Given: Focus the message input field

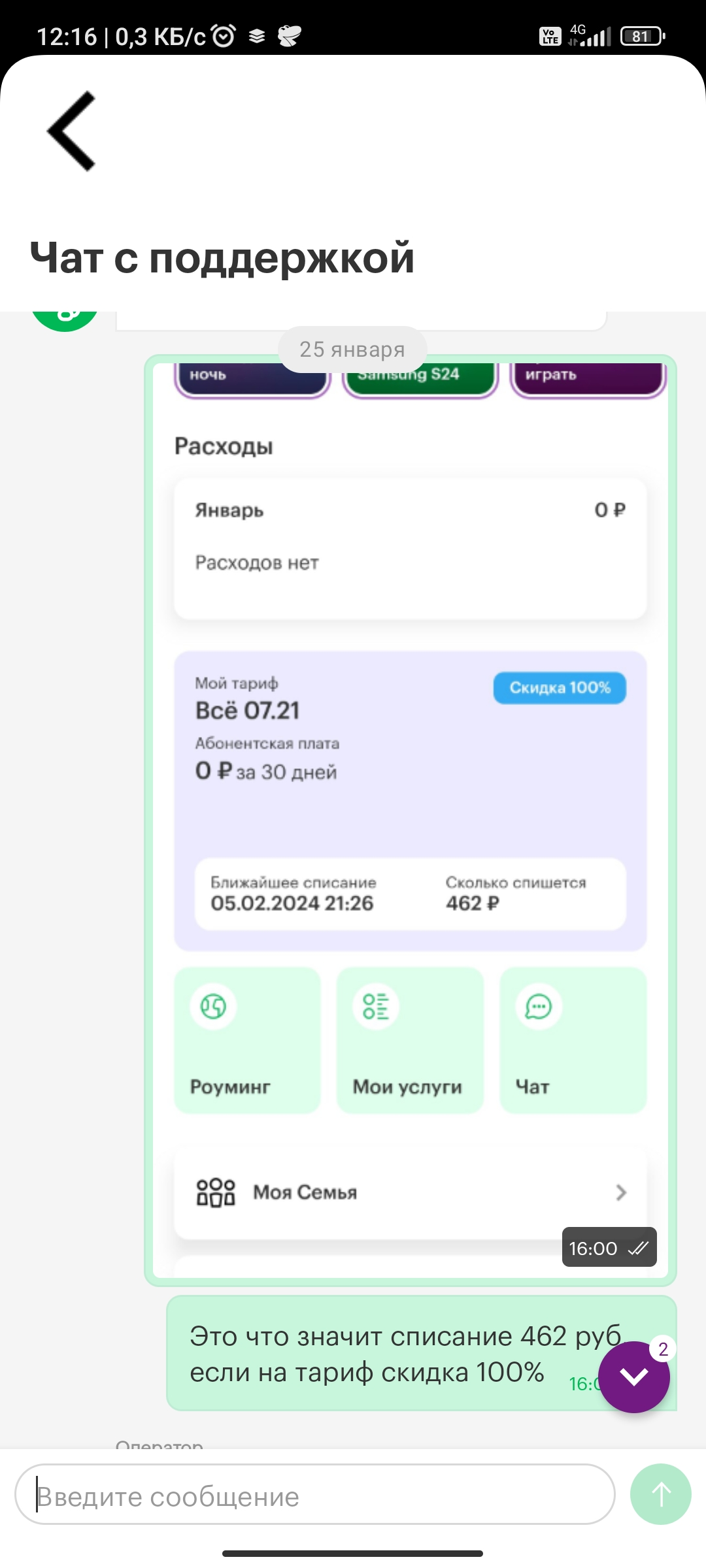Looking at the screenshot, I should (x=315, y=1494).
